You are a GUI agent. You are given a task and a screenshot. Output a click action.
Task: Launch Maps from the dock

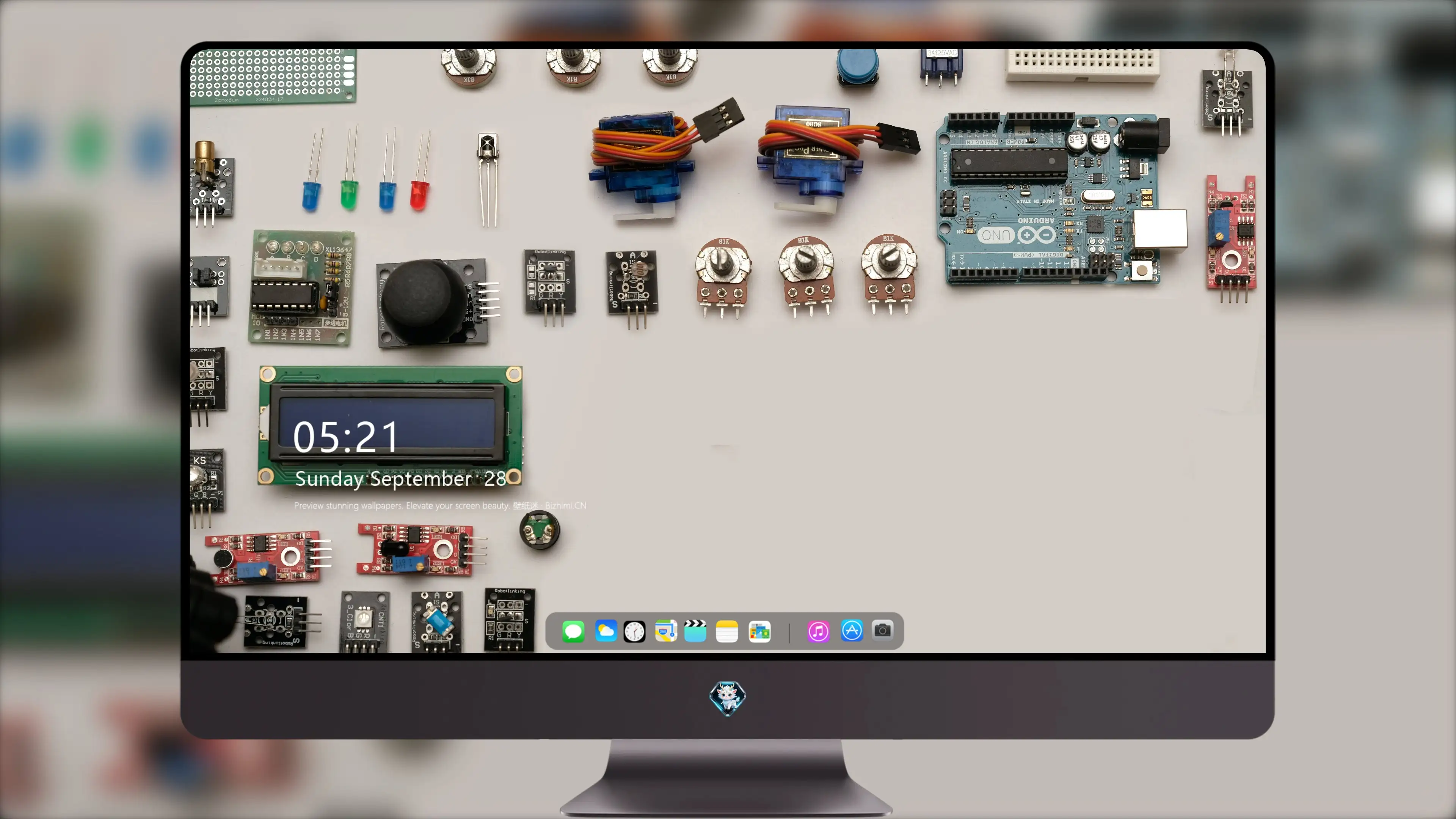[x=666, y=631]
